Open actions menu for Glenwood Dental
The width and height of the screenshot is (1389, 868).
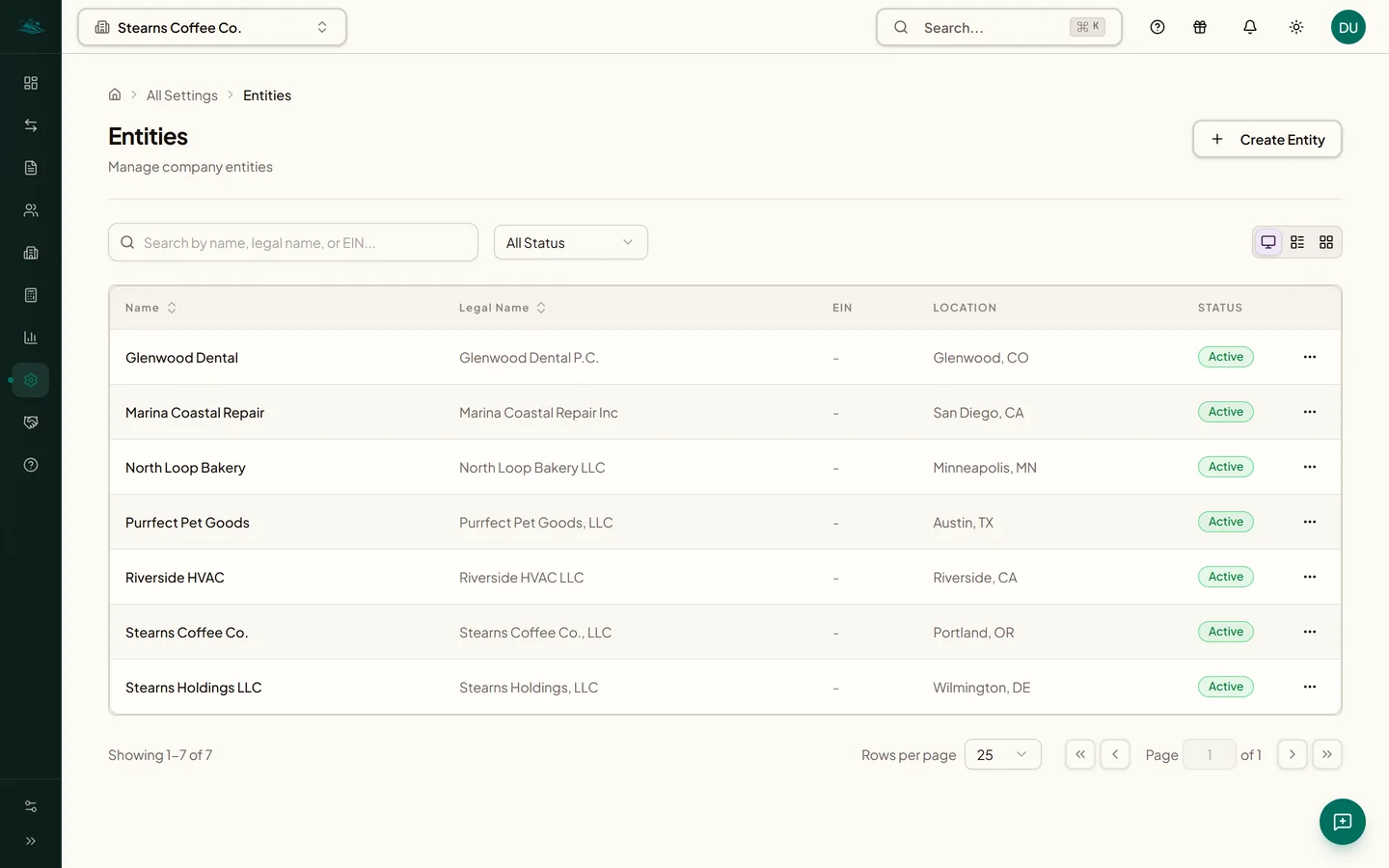pos(1310,357)
